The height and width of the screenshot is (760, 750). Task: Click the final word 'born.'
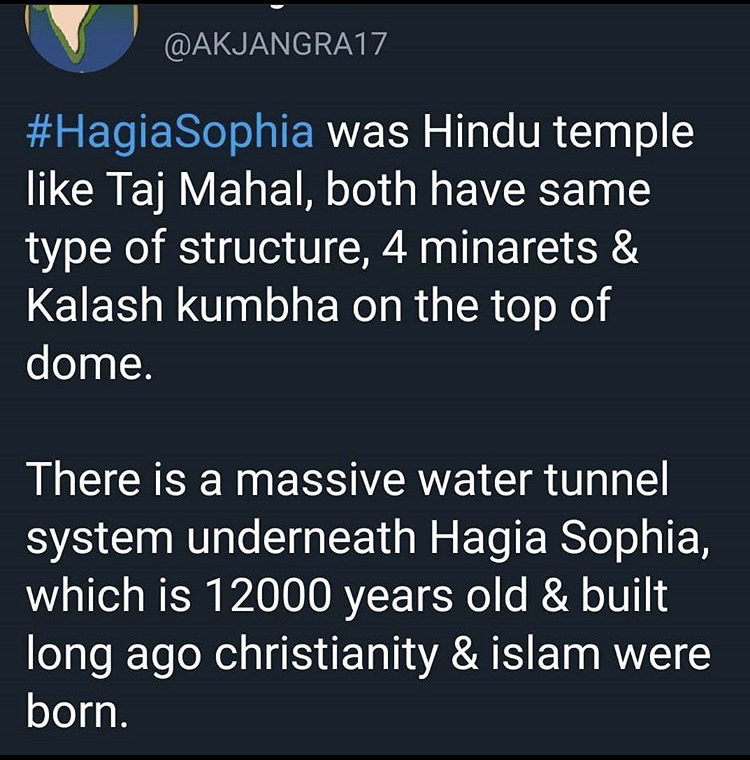pos(78,712)
